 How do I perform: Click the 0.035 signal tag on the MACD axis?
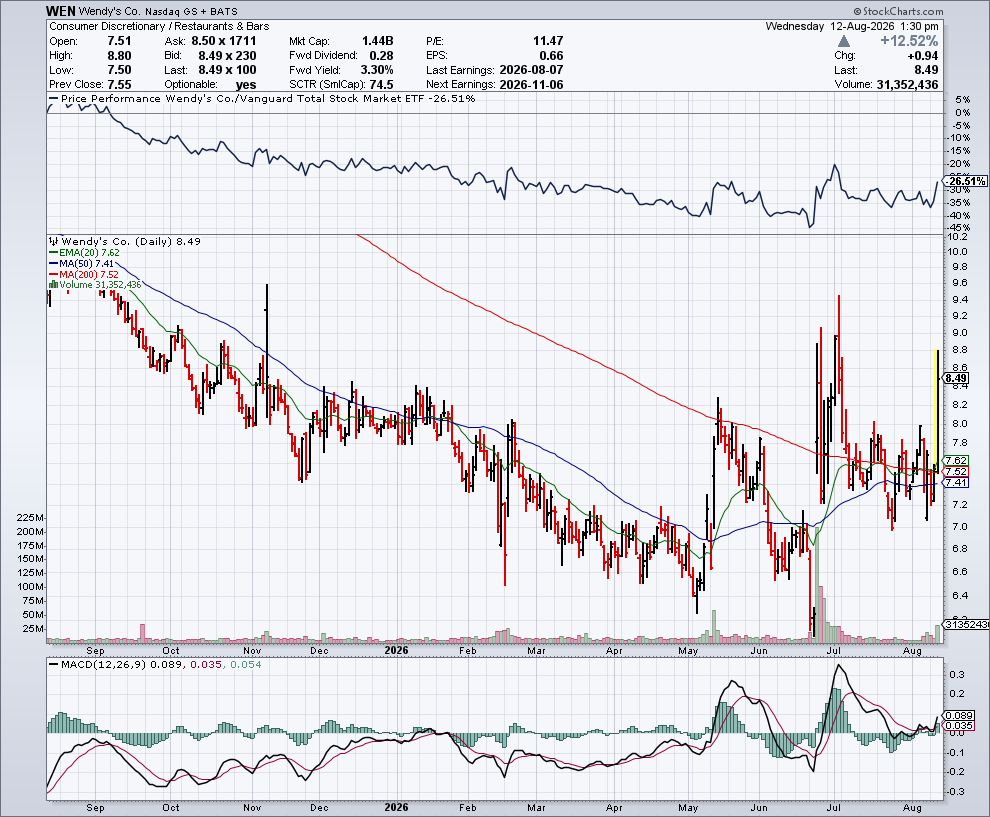coord(960,726)
